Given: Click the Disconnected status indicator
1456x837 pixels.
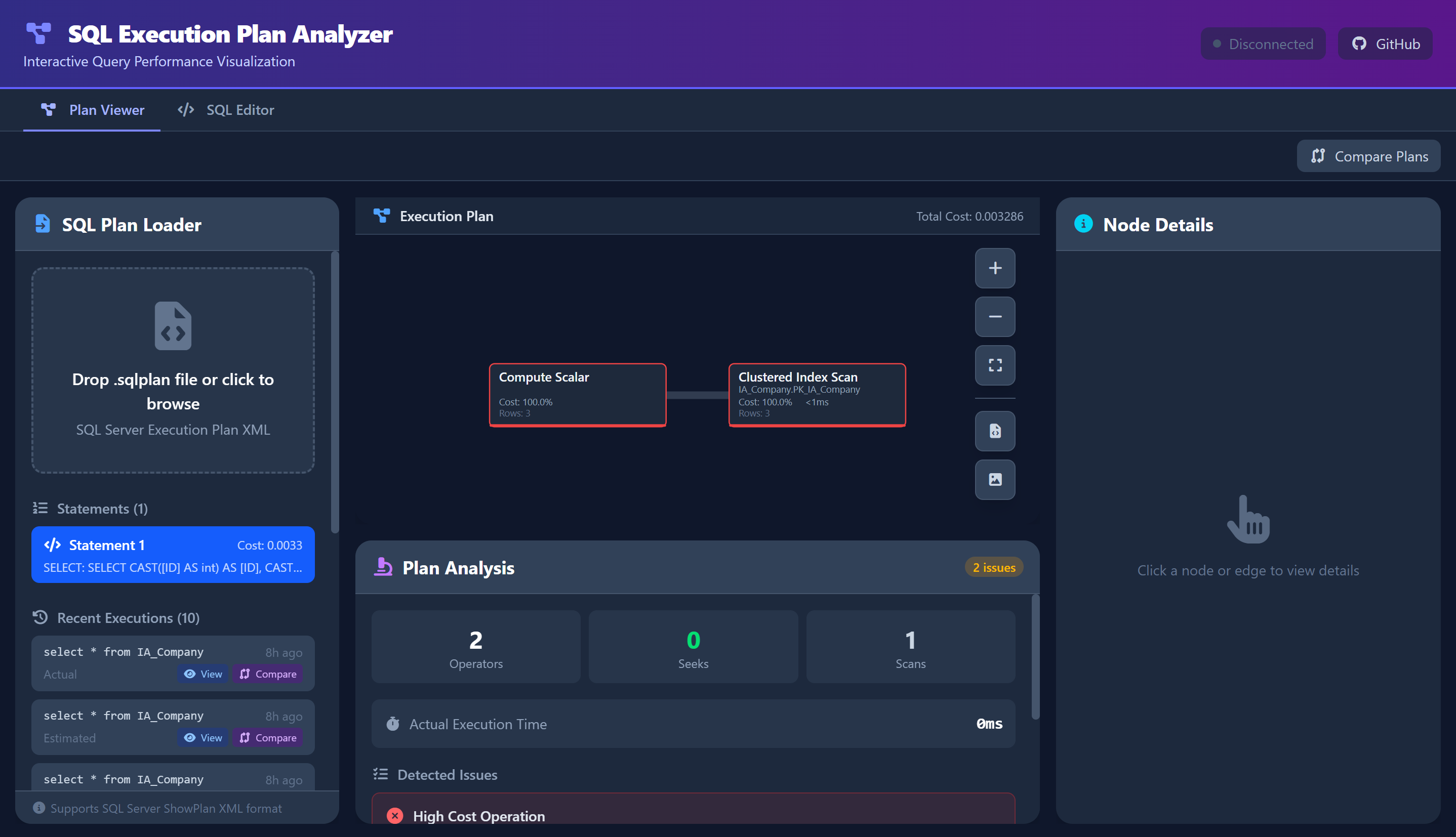Looking at the screenshot, I should pyautogui.click(x=1263, y=44).
